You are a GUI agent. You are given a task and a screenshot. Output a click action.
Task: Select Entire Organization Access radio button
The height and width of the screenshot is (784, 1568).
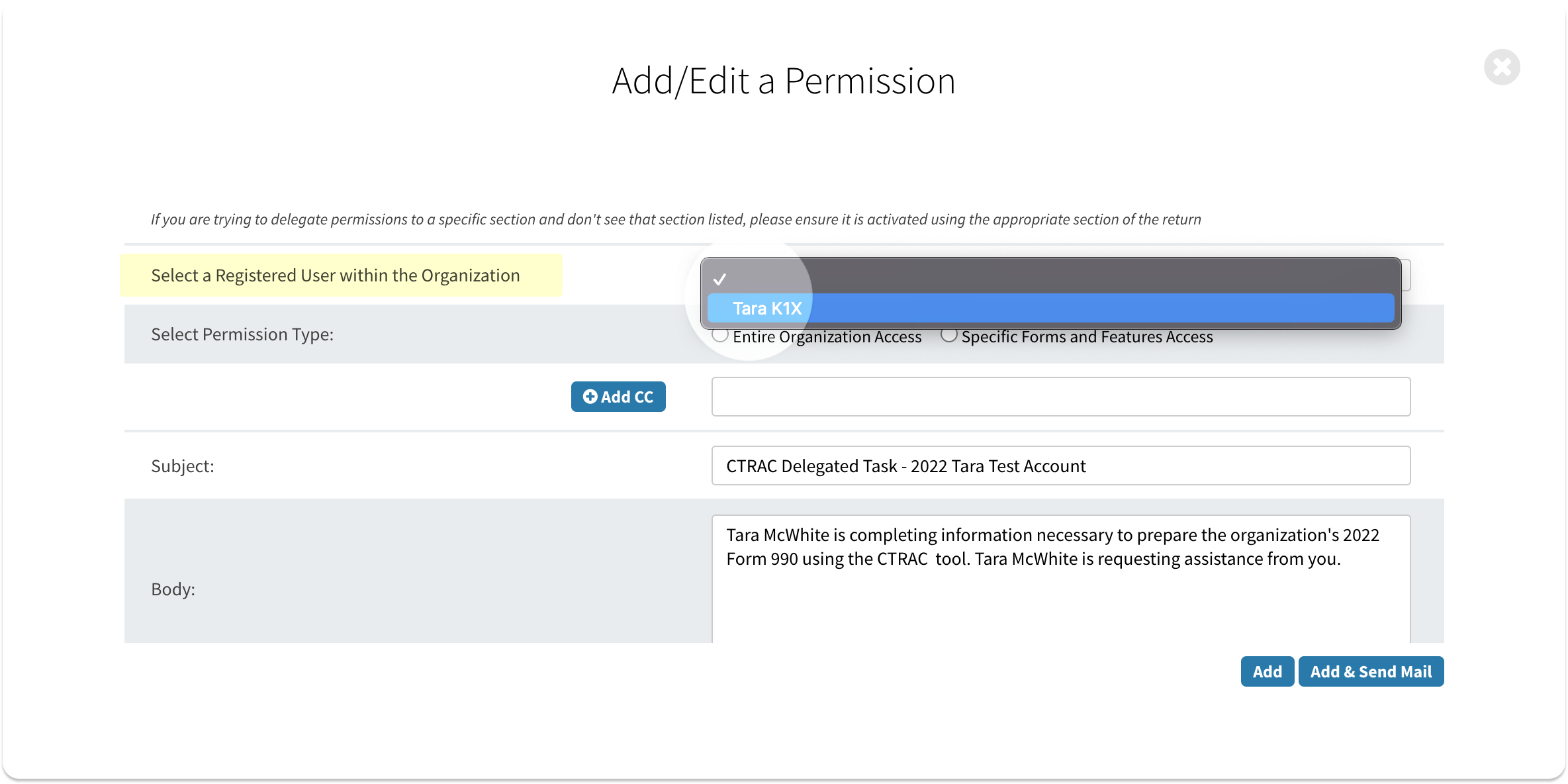coord(720,336)
